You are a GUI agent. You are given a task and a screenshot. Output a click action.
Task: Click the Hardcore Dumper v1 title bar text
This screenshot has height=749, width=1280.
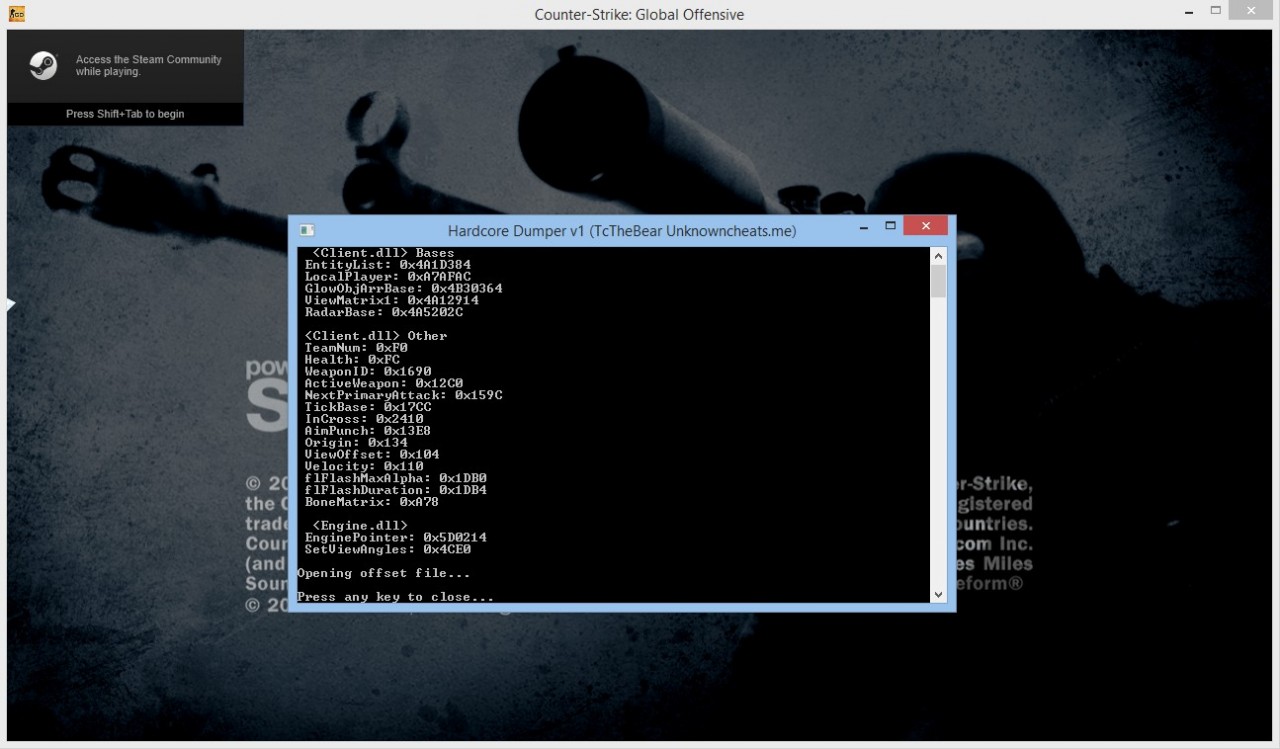coord(621,231)
